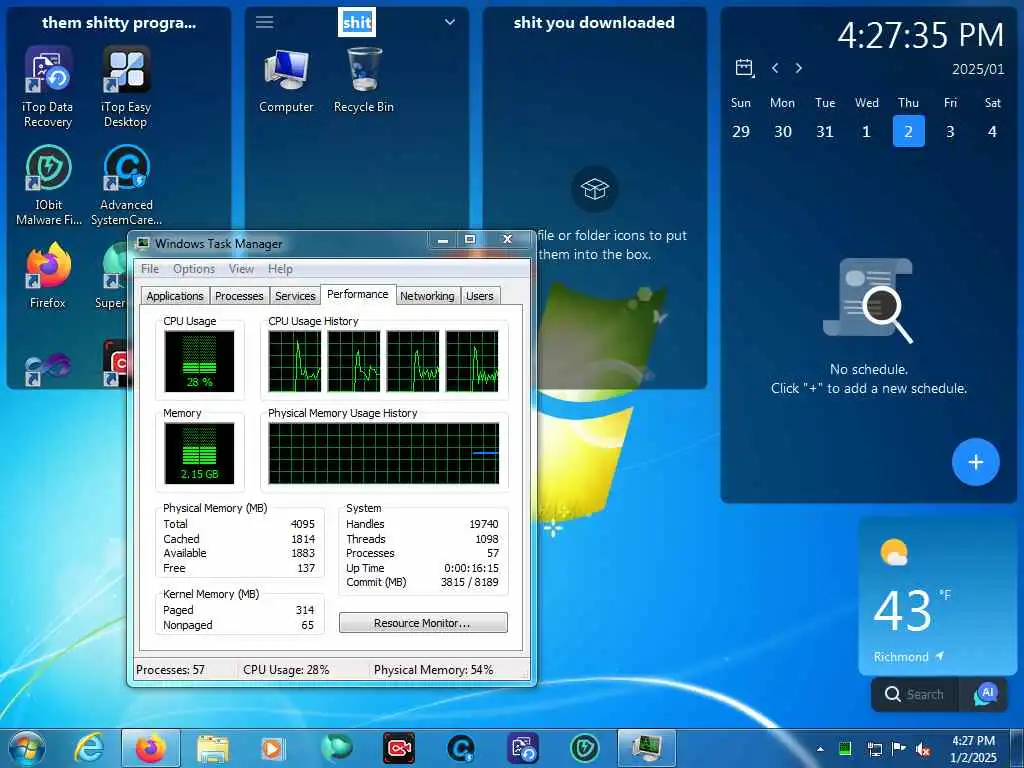Click the Memory 2.15 GB gauge
The height and width of the screenshot is (768, 1024).
click(199, 453)
